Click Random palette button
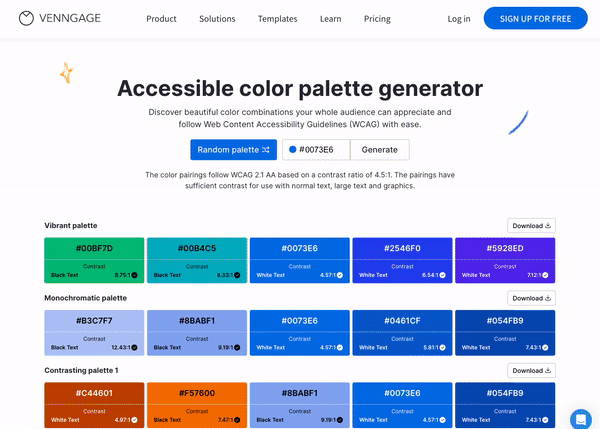The width and height of the screenshot is (600, 429). tap(233, 150)
